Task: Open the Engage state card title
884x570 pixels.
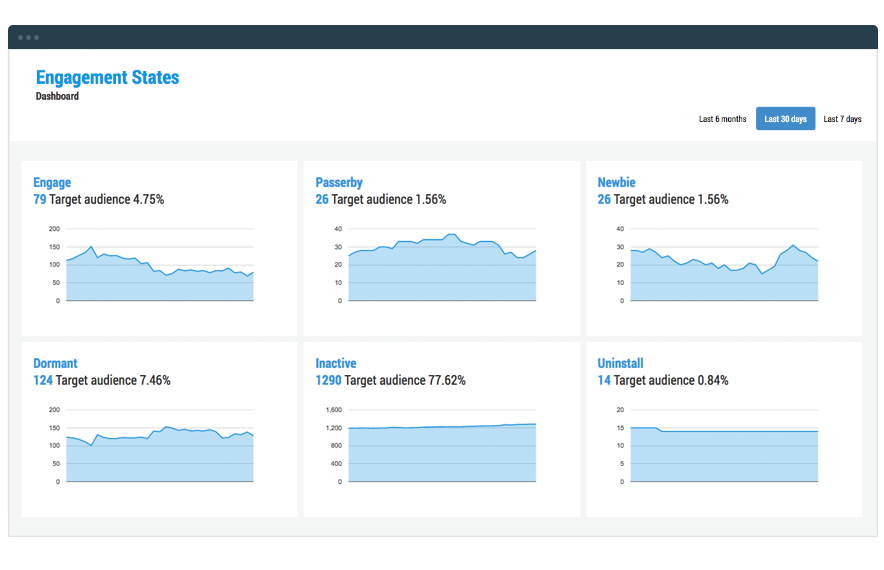Action: 52,183
